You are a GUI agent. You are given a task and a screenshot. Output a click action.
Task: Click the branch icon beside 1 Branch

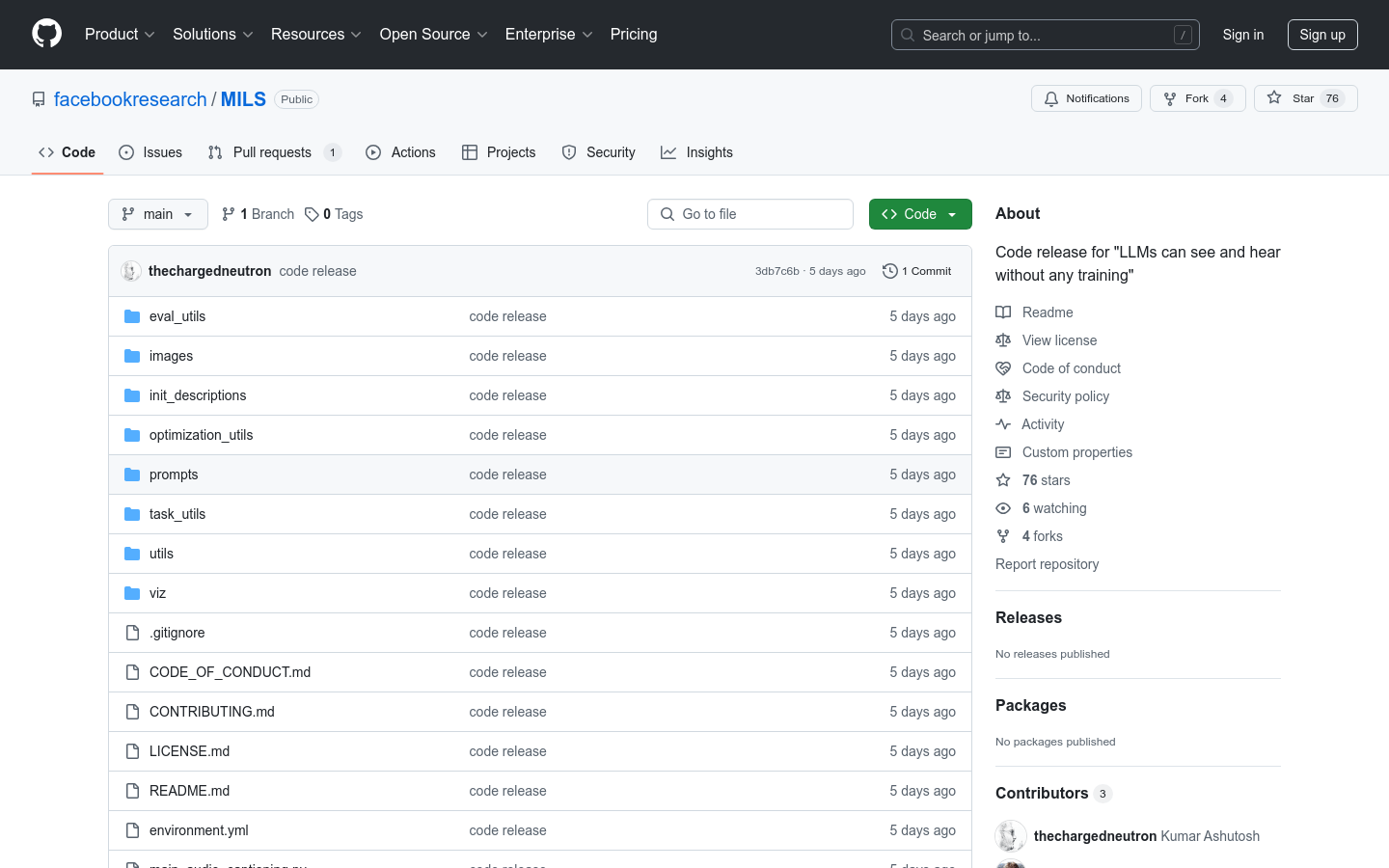pyautogui.click(x=229, y=214)
